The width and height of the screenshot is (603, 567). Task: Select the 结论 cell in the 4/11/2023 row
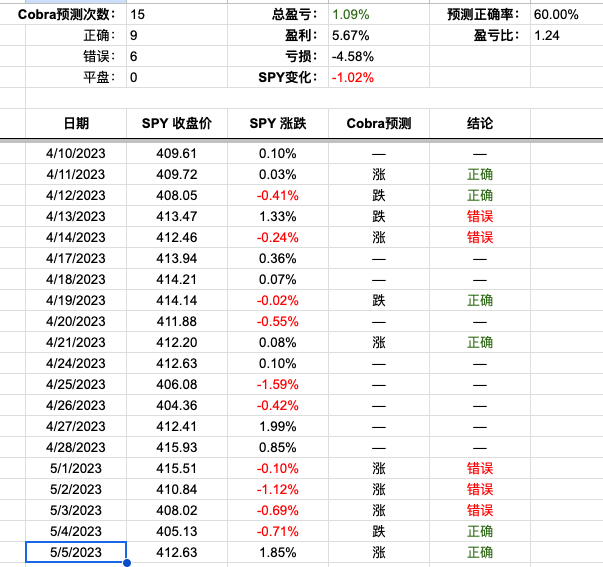[x=480, y=174]
